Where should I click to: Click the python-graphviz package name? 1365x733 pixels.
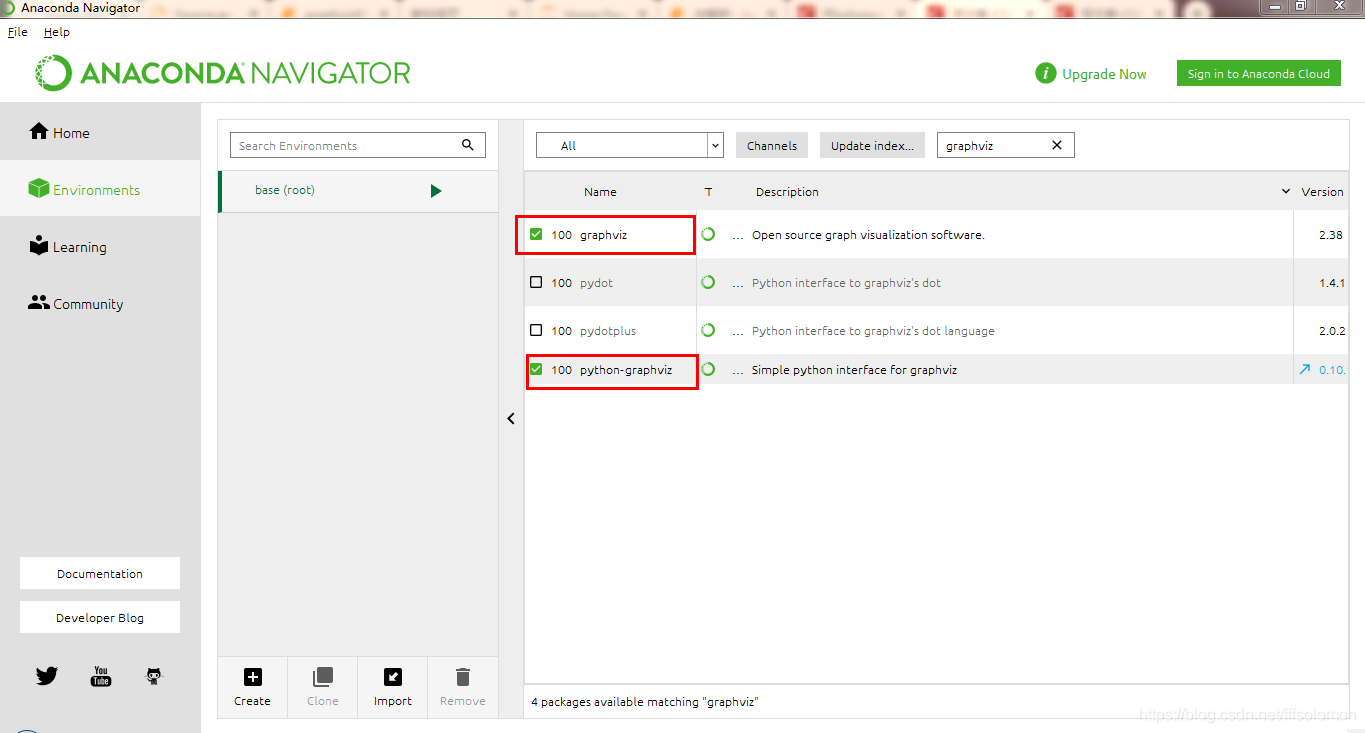(x=626, y=369)
